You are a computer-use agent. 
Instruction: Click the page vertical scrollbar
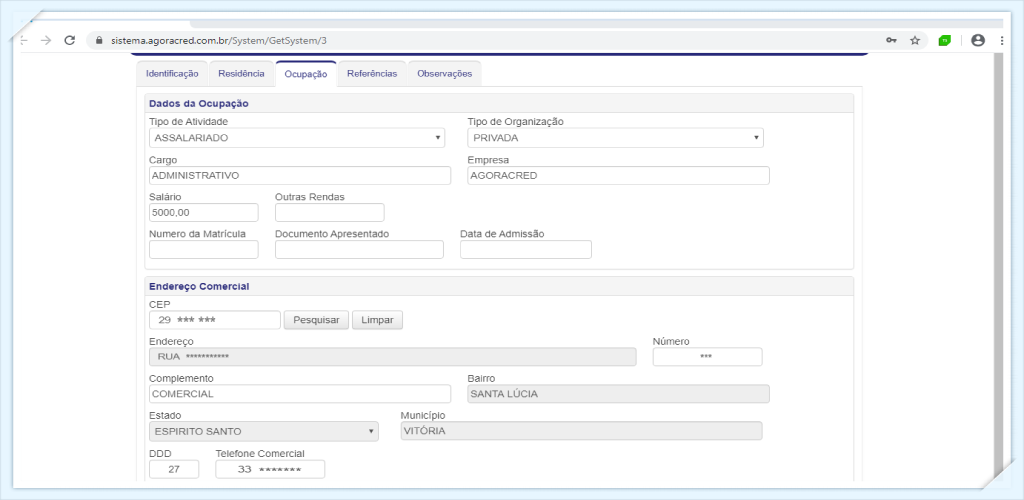[x=998, y=268]
